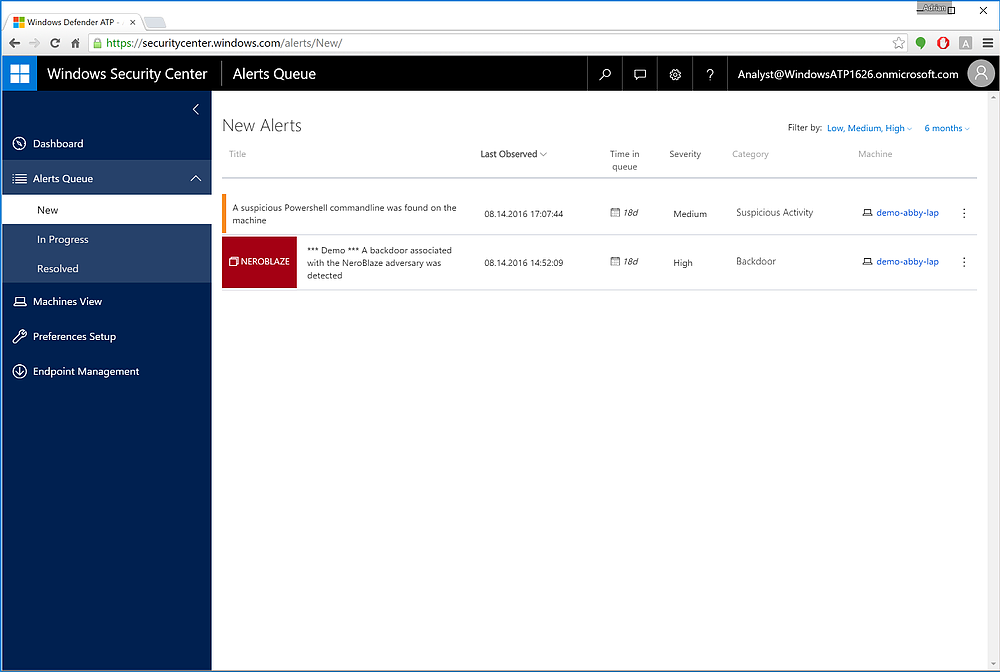Click the Windows Security Center title
This screenshot has width=1000, height=672.
(127, 74)
